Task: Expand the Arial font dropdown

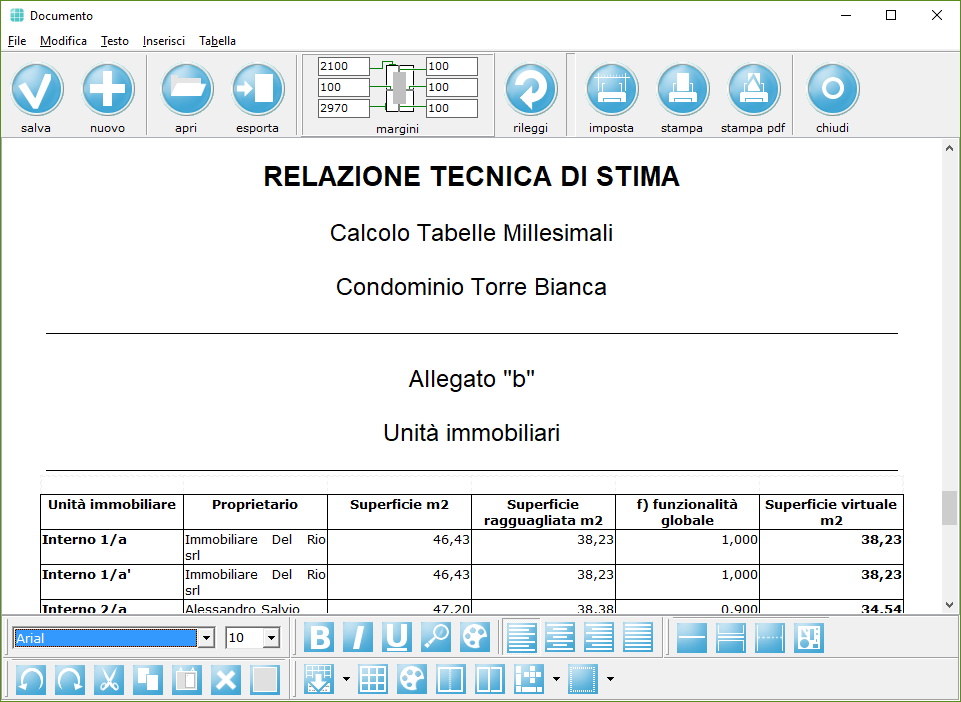Action: click(207, 638)
